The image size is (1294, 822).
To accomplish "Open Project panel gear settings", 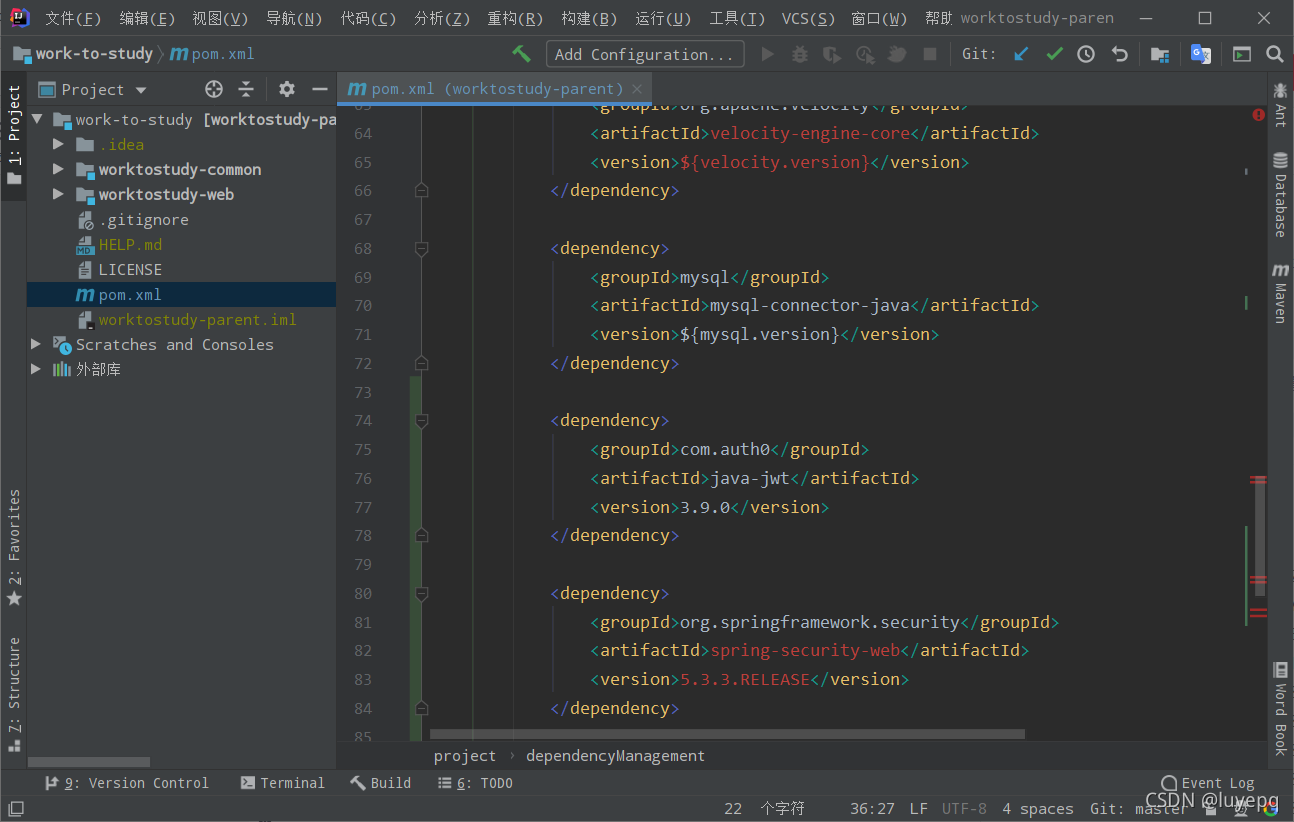I will [x=287, y=89].
